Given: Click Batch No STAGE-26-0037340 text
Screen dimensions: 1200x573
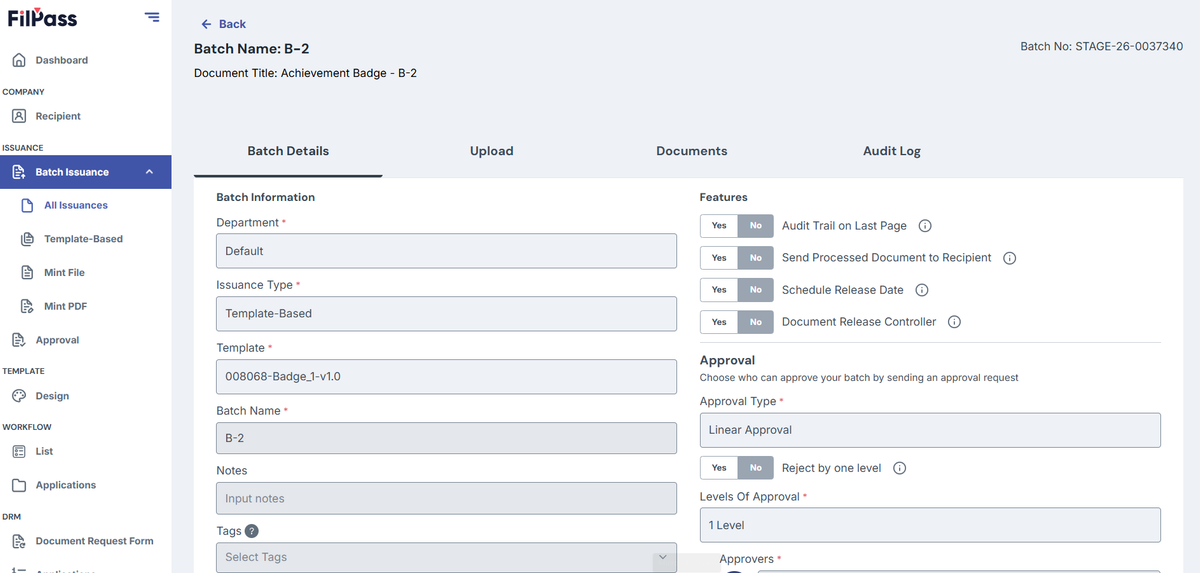Looking at the screenshot, I should [x=1102, y=47].
